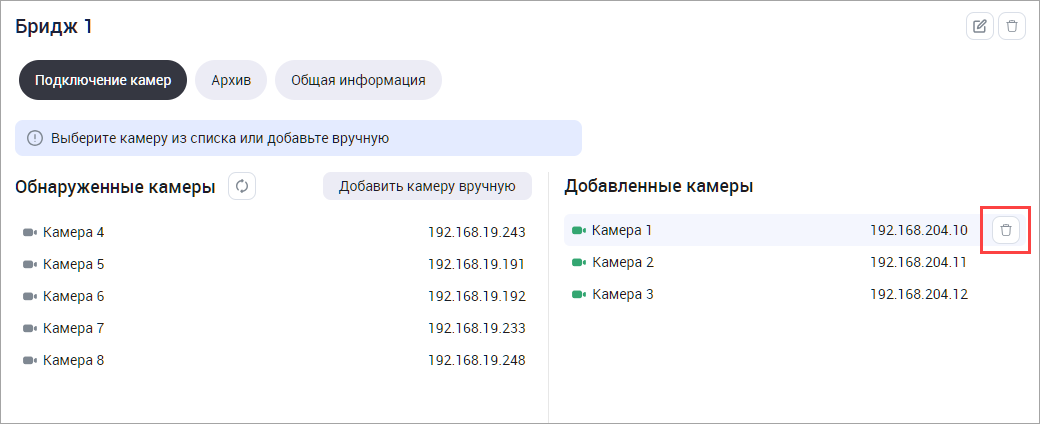Click IP address 192.168.204.11
This screenshot has height=424, width=1040.
pyautogui.click(x=918, y=262)
